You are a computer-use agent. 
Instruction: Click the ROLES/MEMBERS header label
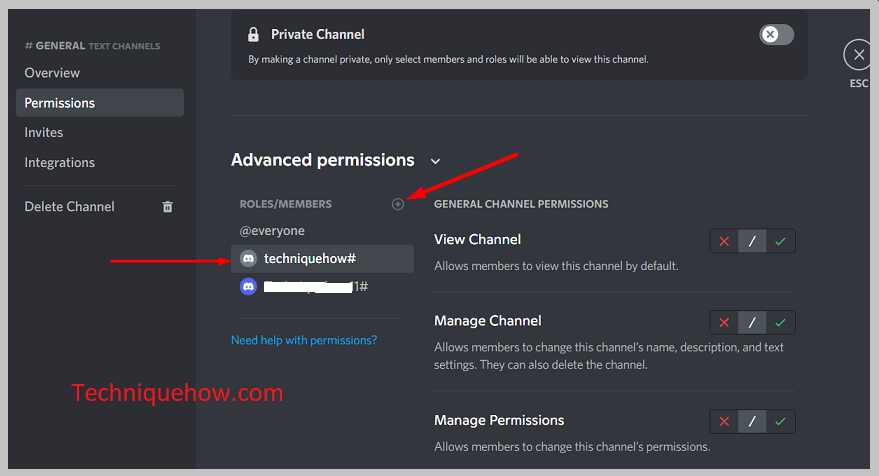[x=285, y=204]
